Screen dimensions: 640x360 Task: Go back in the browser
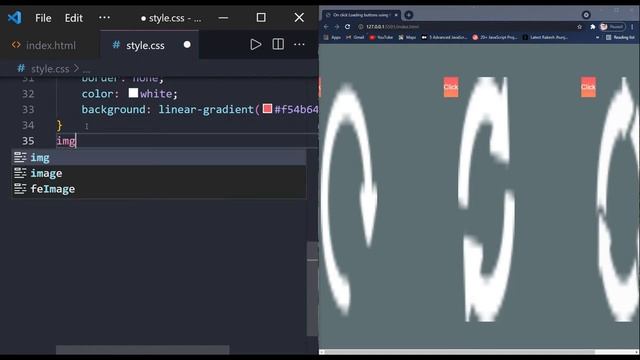(x=326, y=27)
